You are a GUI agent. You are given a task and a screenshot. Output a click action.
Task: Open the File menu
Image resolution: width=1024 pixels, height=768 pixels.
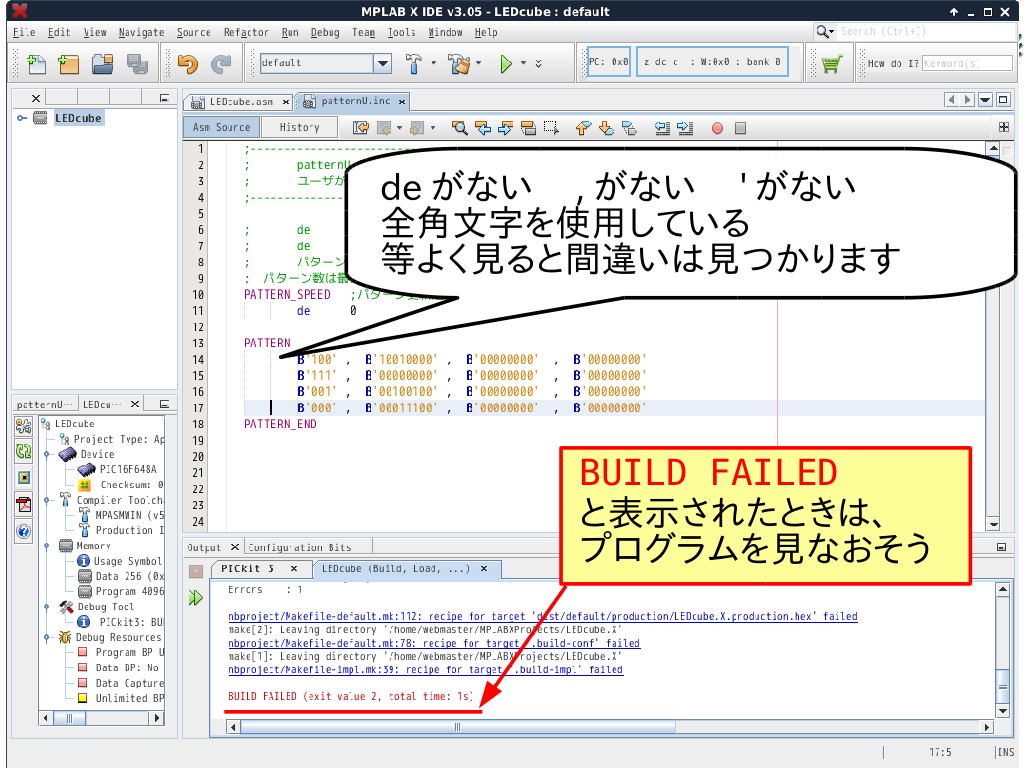click(x=24, y=32)
